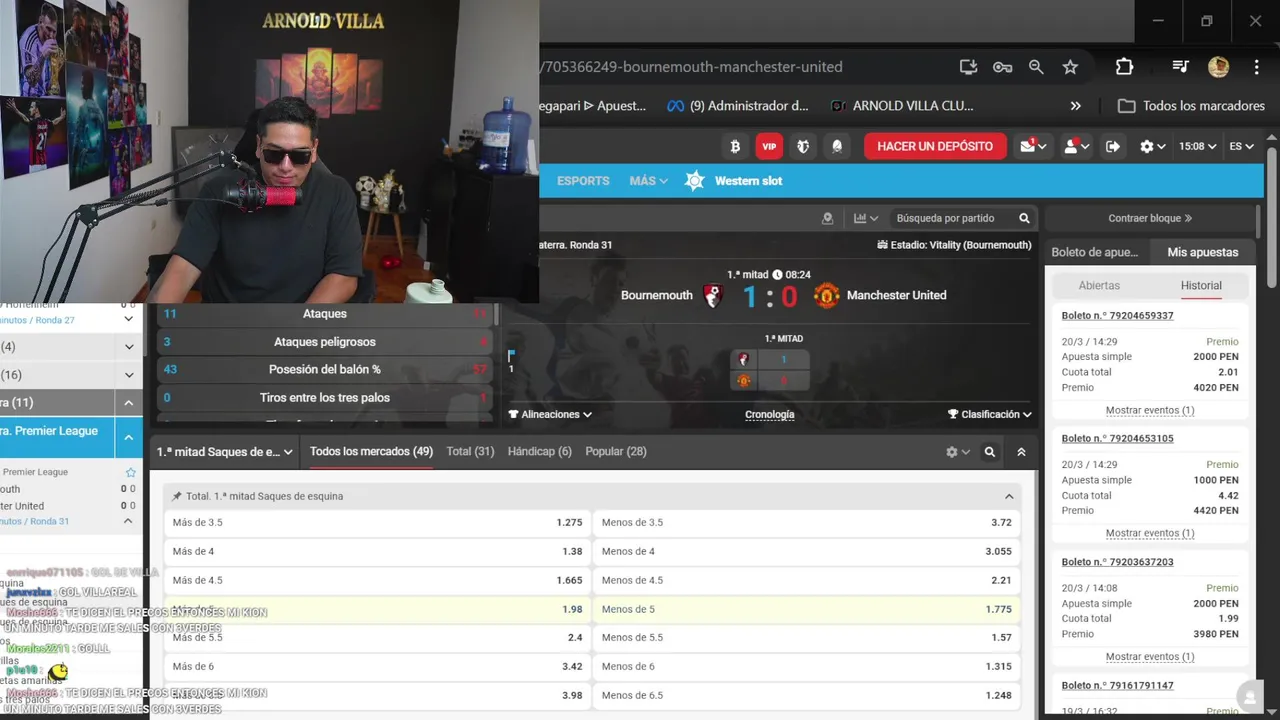Screen dimensions: 1280x720
Task: Click the HACER UN DEPÓSITO button
Action: (935, 146)
